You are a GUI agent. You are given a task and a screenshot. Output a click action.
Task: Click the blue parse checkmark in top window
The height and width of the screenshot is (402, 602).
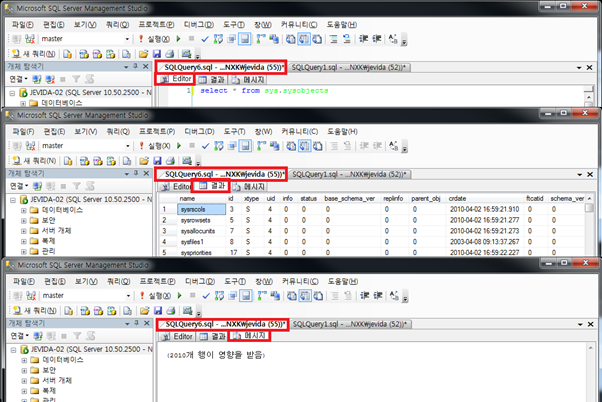point(205,39)
